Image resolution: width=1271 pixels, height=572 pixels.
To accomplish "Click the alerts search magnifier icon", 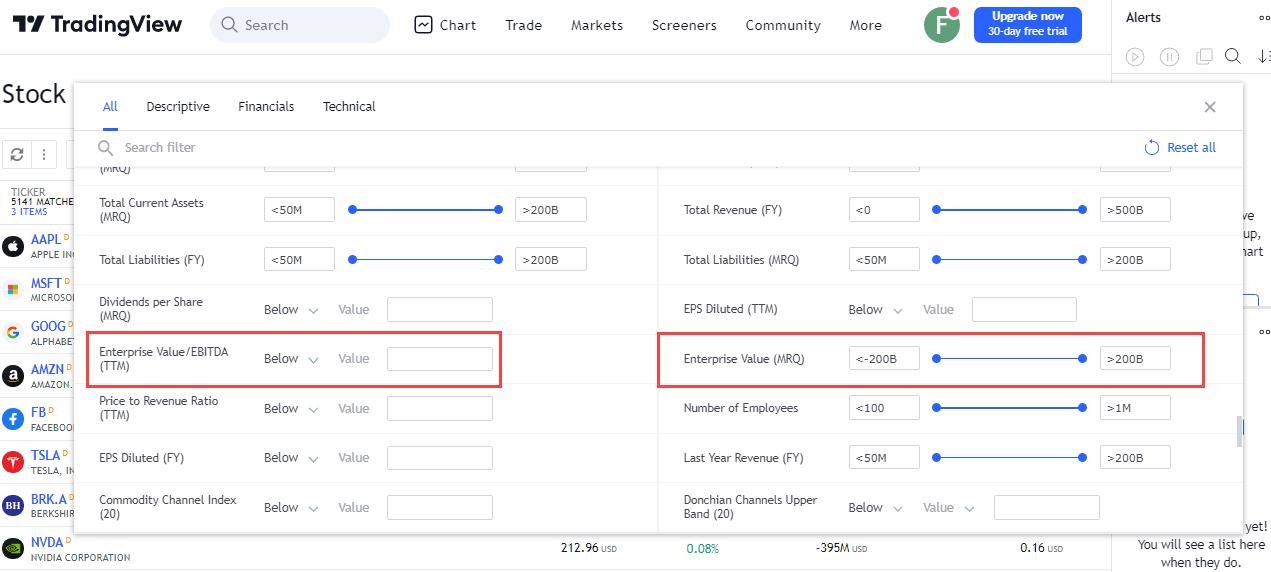I will point(1233,57).
